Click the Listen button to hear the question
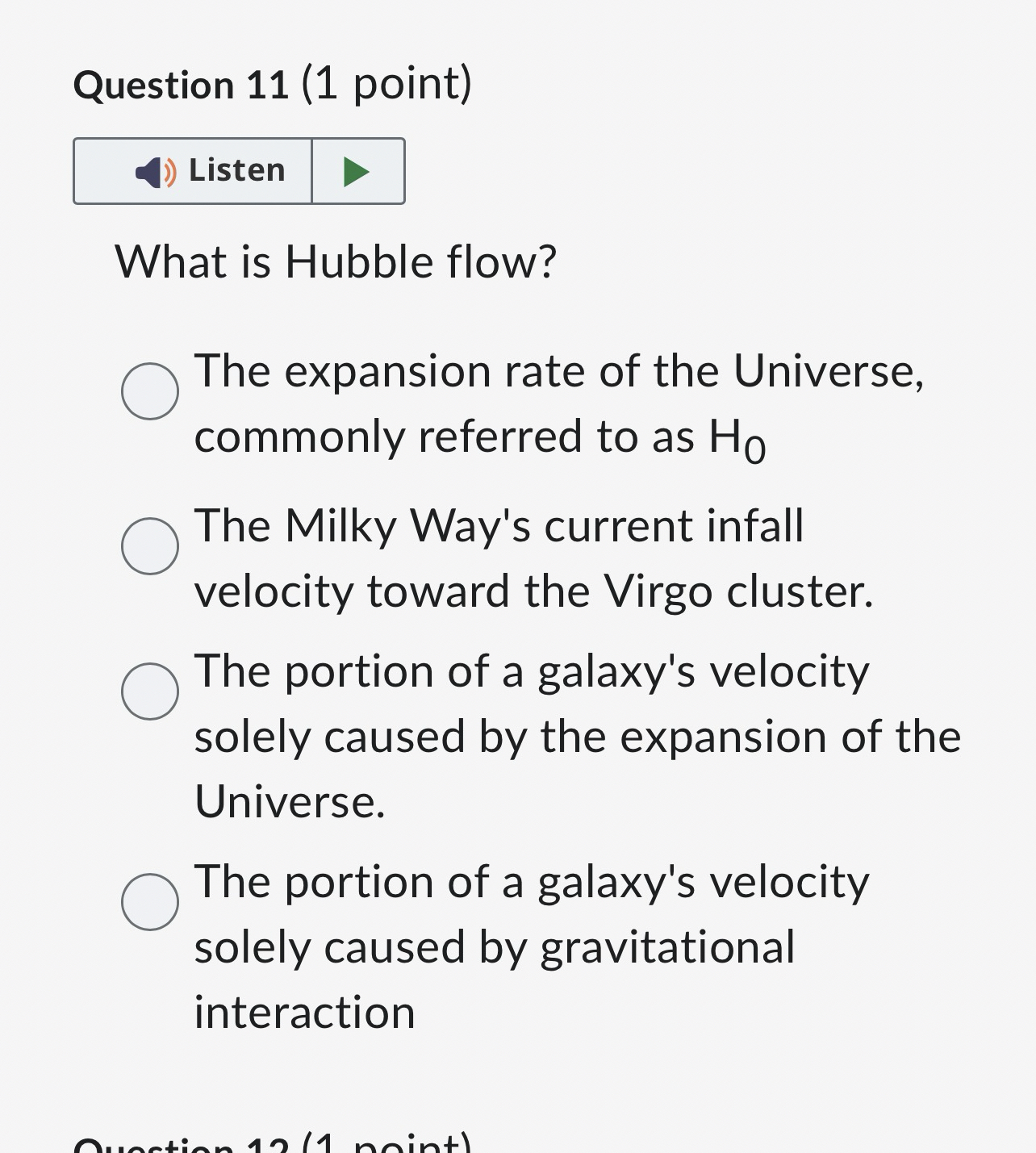Viewport: 1036px width, 1153px height. pos(194,170)
